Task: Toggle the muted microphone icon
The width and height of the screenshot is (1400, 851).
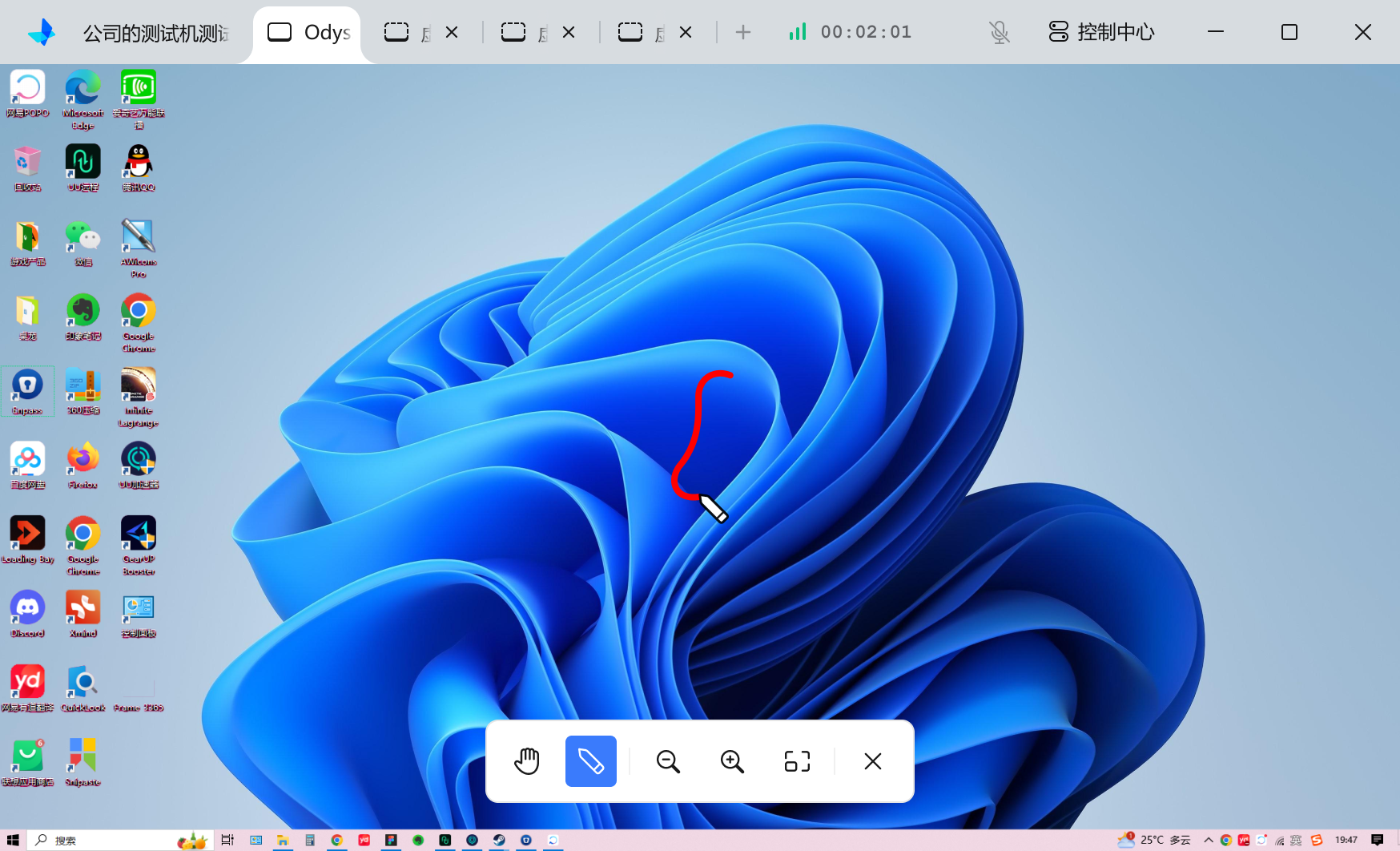Action: (x=1000, y=32)
